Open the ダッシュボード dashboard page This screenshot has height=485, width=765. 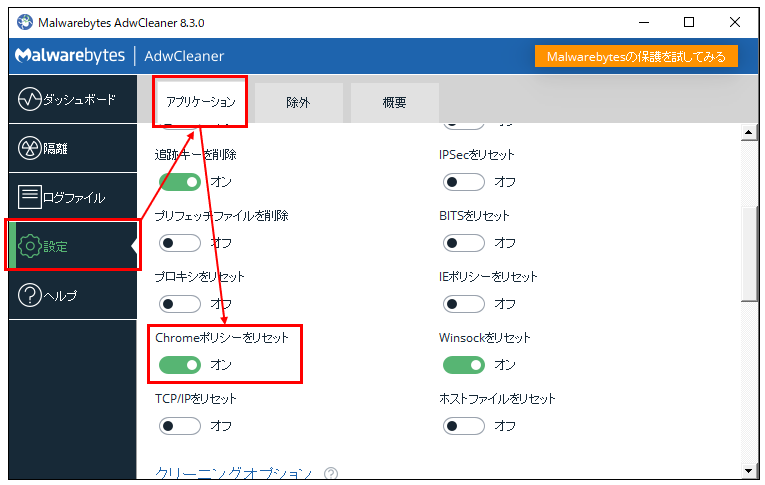point(73,99)
